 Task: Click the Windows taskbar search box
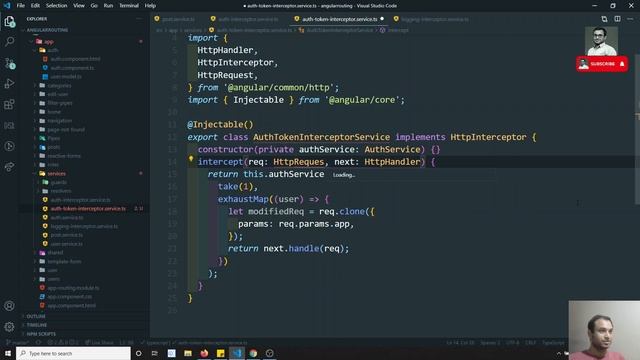[73, 353]
